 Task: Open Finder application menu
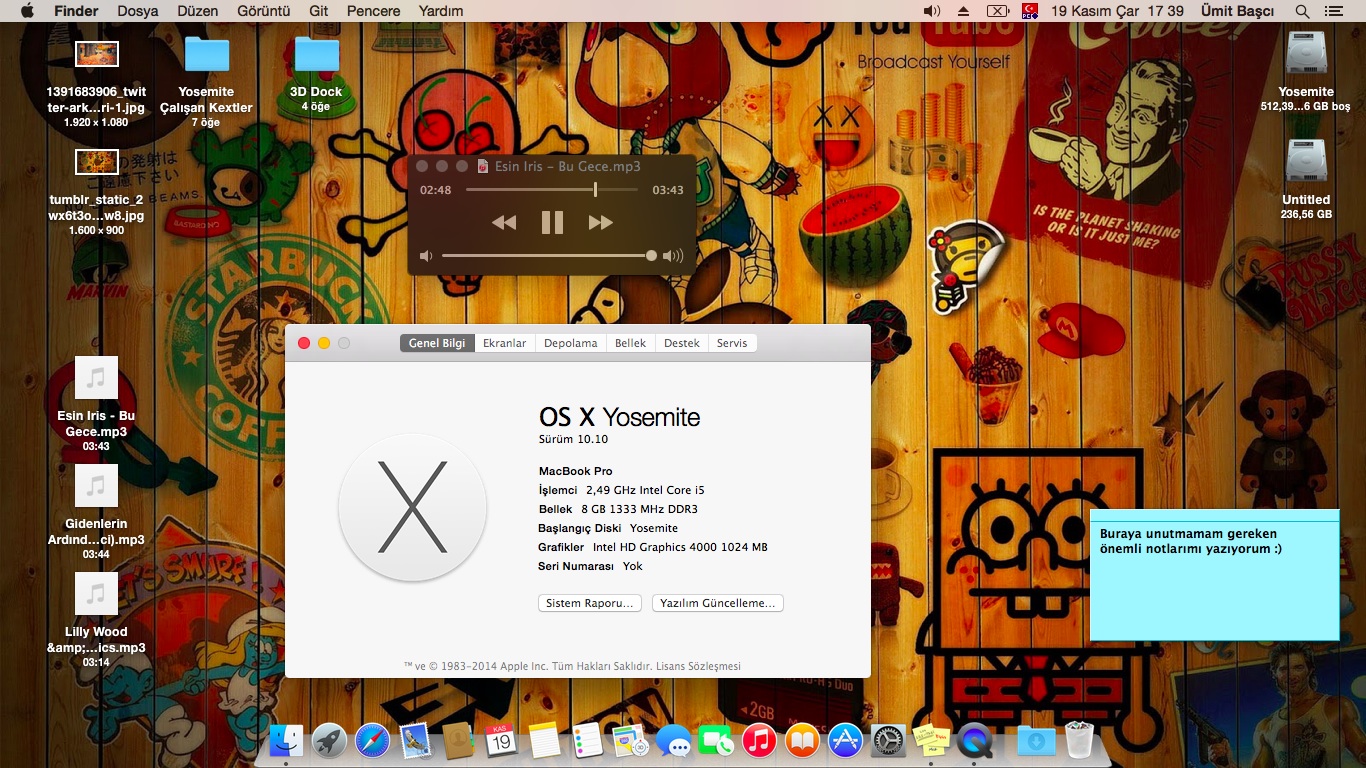(76, 11)
